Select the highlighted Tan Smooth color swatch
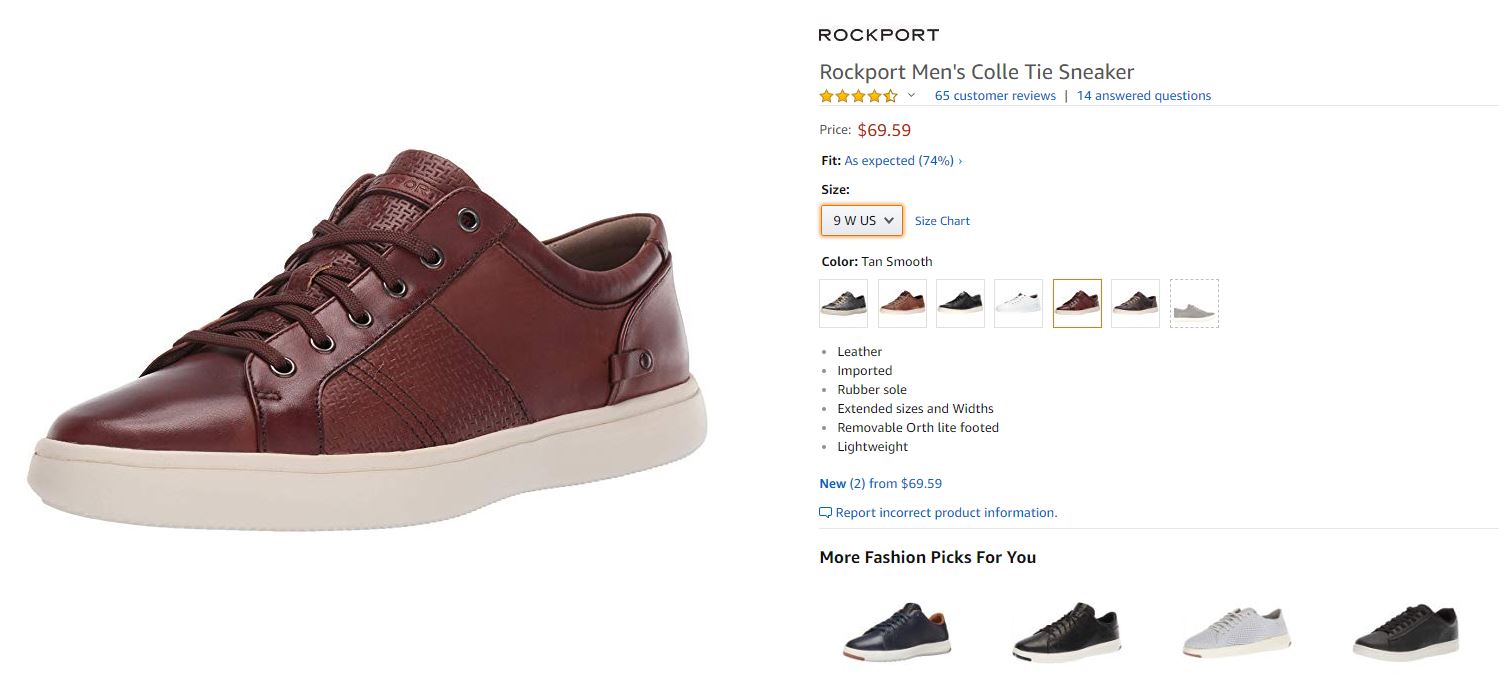1508x675 pixels. point(1077,303)
